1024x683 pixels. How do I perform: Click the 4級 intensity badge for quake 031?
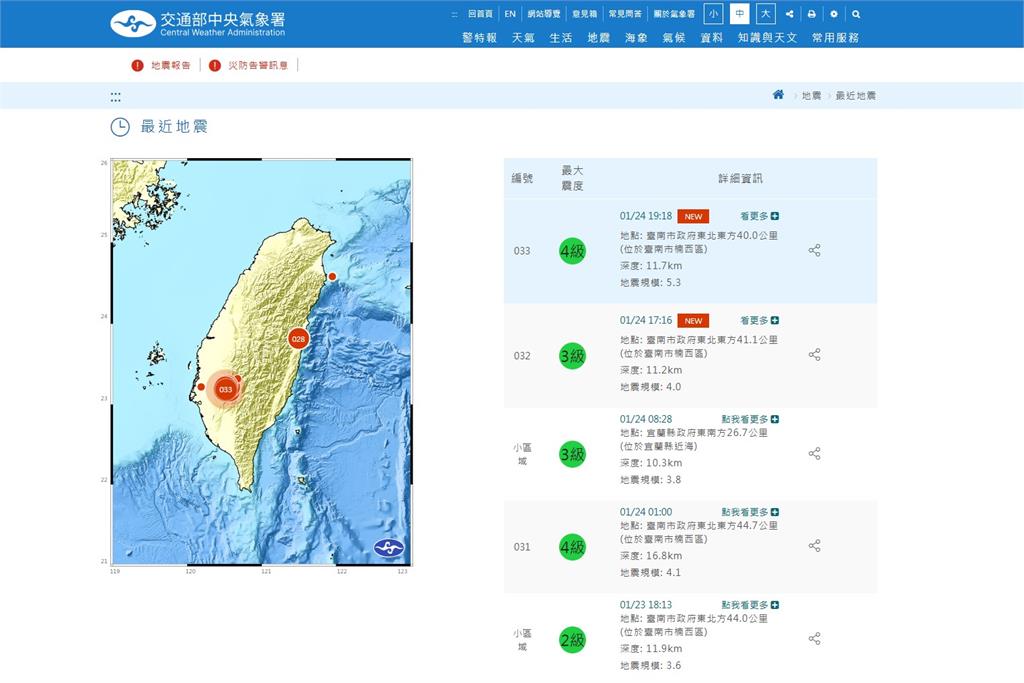pos(573,547)
